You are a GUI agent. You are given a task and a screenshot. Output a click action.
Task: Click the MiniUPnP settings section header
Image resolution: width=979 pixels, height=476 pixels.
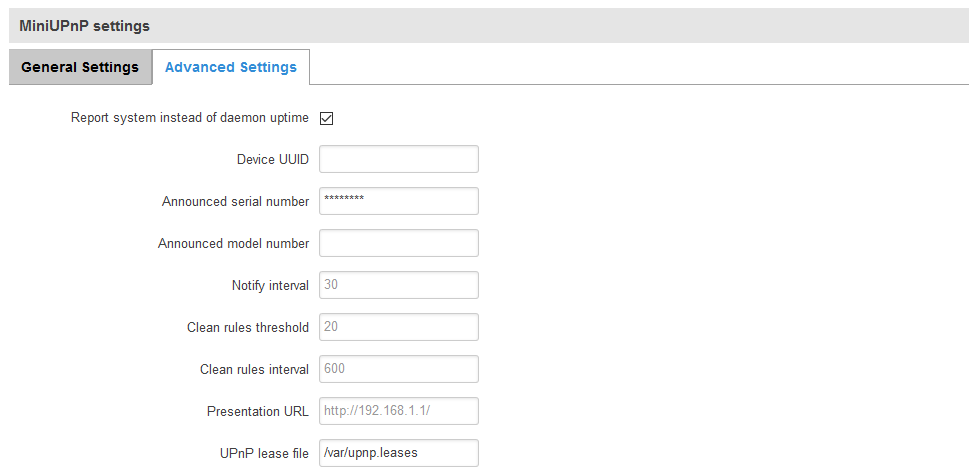(83, 25)
